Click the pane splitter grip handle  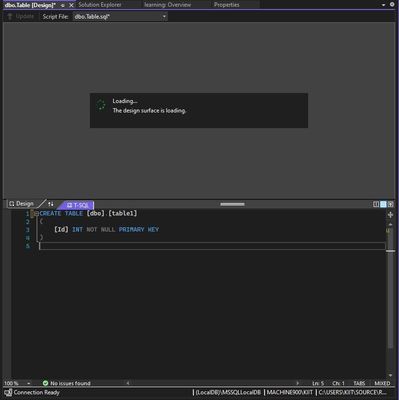tap(232, 204)
